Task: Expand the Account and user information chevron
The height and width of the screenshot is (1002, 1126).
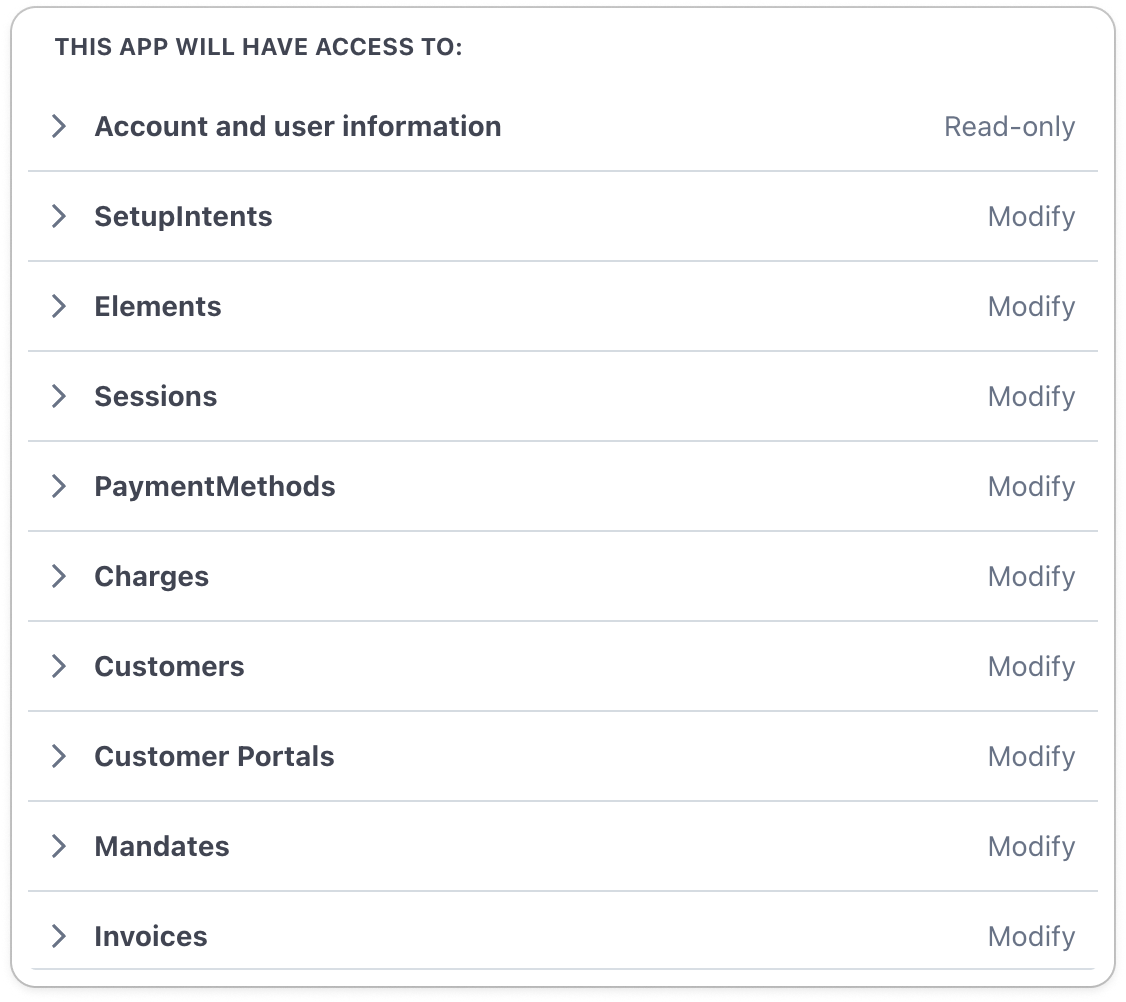Action: tap(60, 126)
